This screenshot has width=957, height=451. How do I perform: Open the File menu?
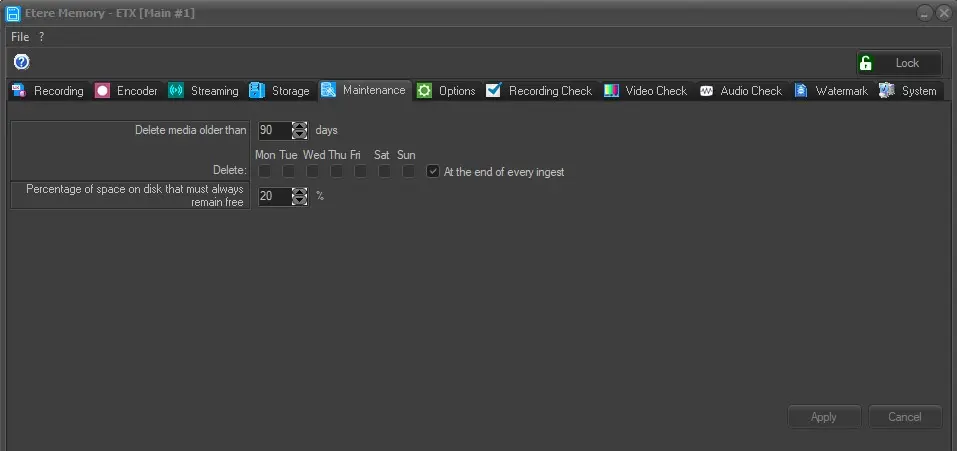(x=20, y=37)
